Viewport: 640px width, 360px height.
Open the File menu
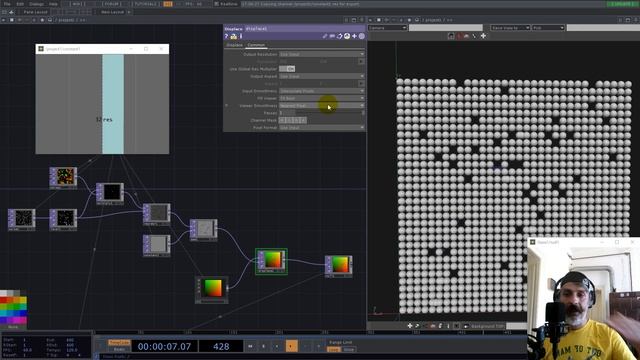[x=7, y=4]
